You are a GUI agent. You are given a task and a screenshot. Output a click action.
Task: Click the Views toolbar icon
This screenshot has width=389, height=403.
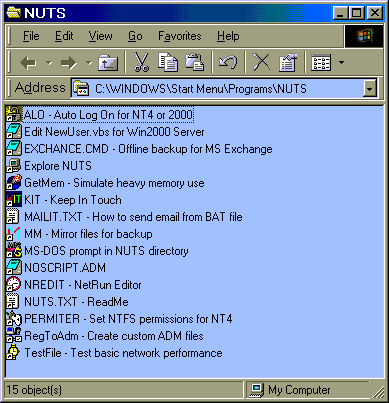321,62
